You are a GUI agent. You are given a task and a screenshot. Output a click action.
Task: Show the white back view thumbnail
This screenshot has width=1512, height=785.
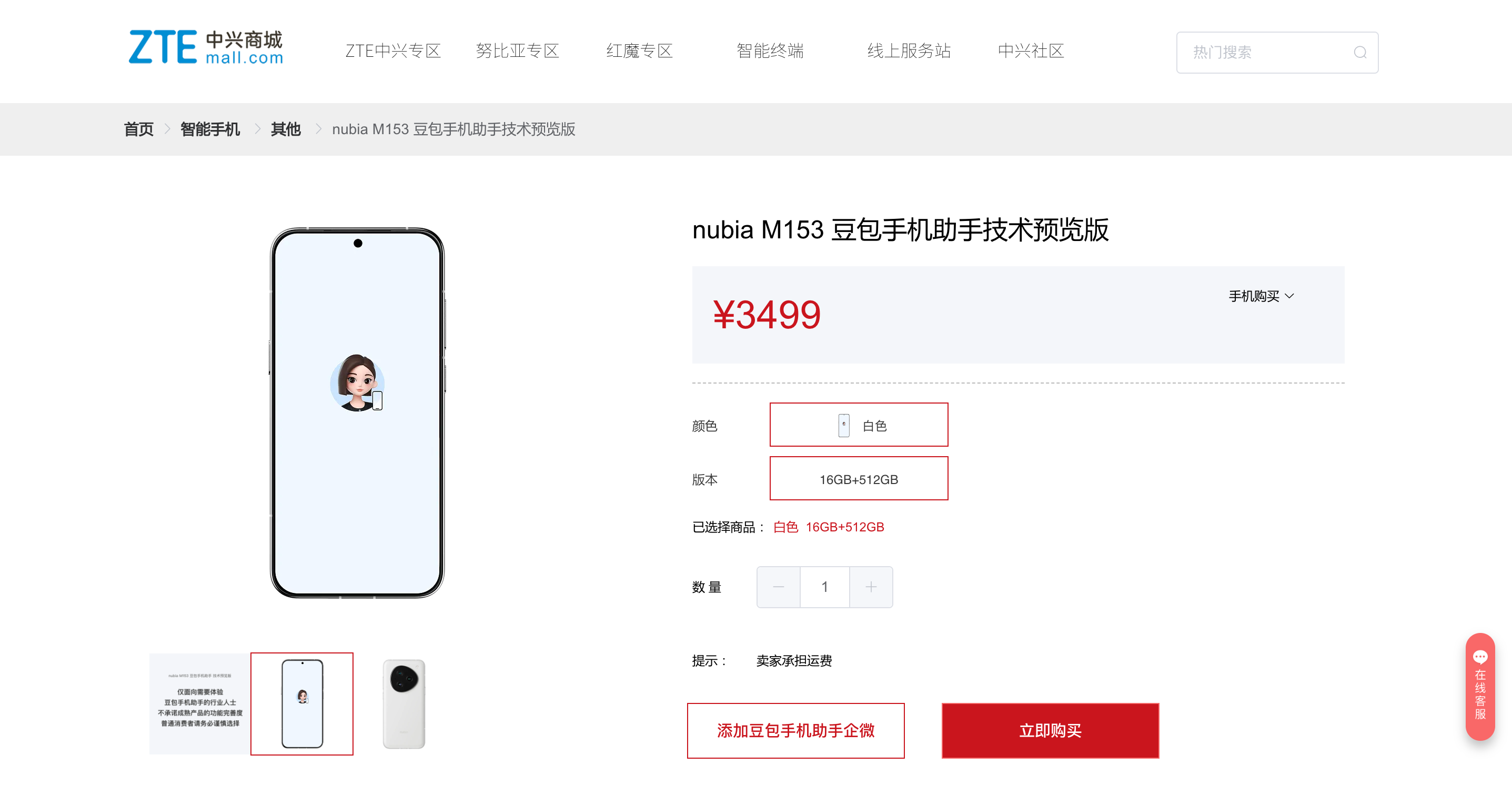click(x=404, y=703)
